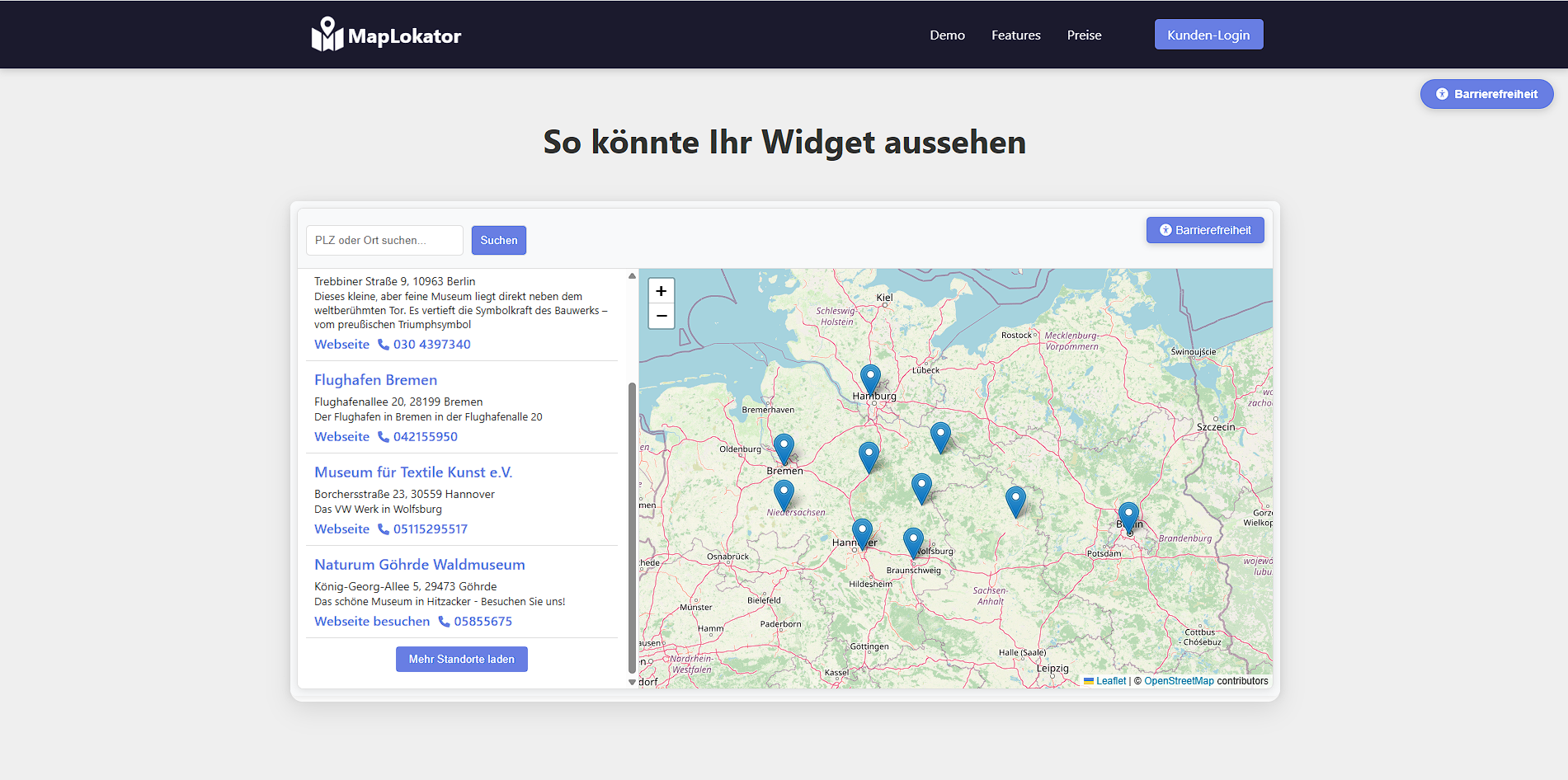Screen dimensions: 1568x780
Task: Click Mehr Standorte laden button
Action: point(462,660)
